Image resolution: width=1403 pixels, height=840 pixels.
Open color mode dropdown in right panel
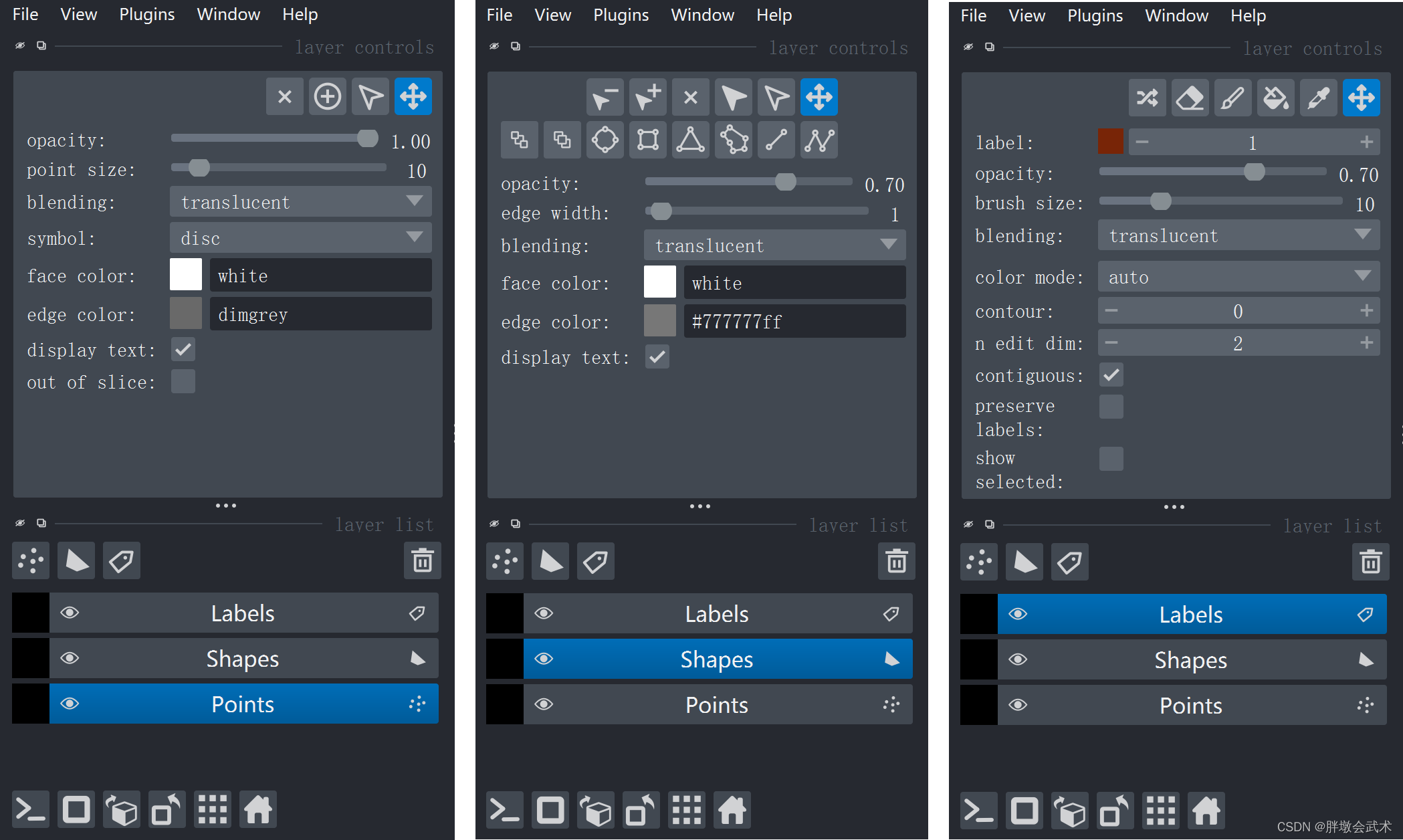click(1240, 277)
